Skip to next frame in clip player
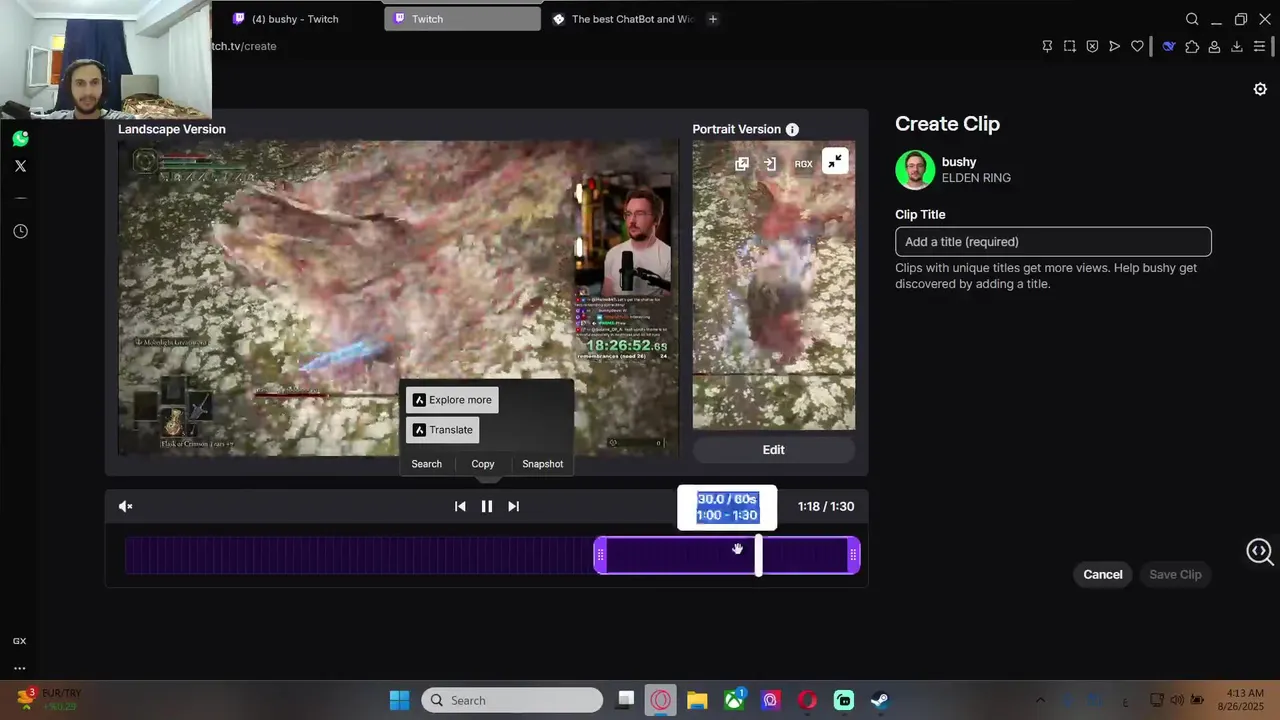Screen dimensions: 1280x720 [x=513, y=506]
